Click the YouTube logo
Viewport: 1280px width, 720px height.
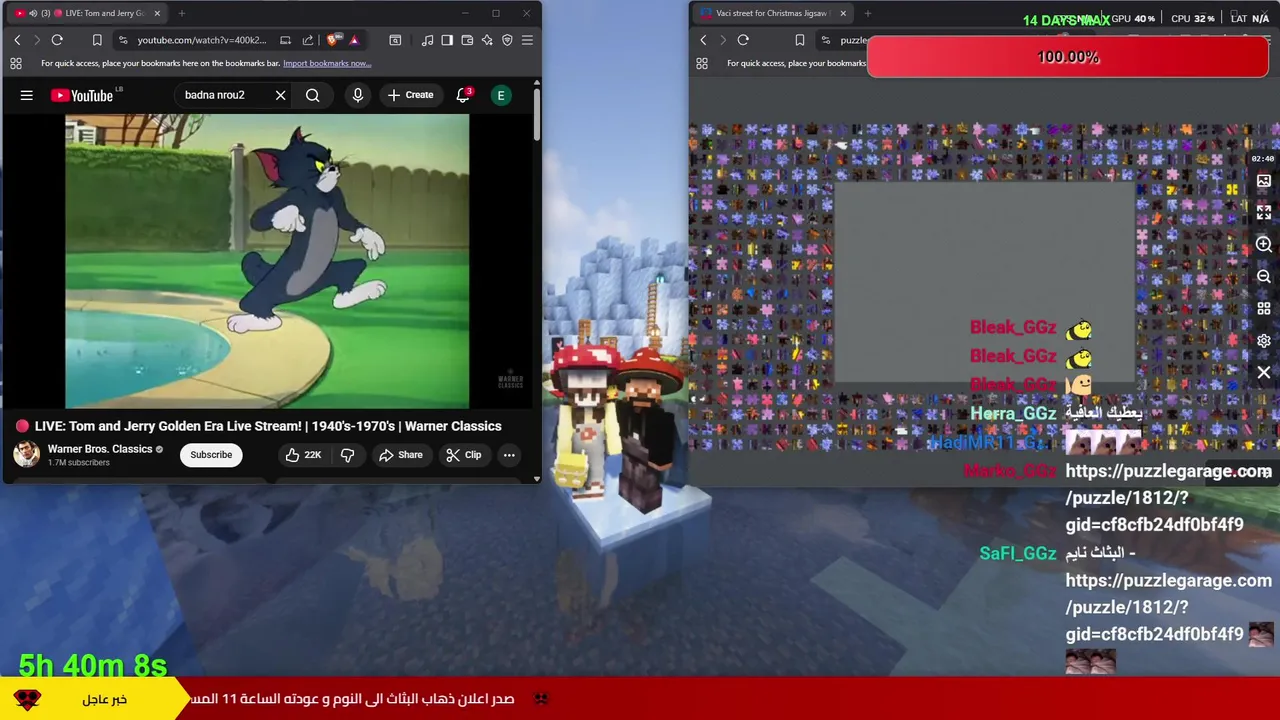click(x=82, y=96)
